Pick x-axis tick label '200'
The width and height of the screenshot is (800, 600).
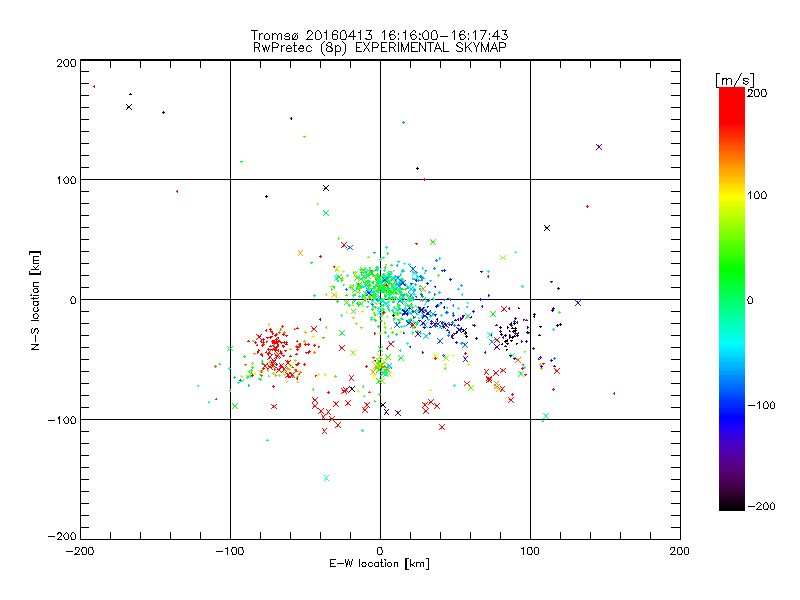[680, 551]
